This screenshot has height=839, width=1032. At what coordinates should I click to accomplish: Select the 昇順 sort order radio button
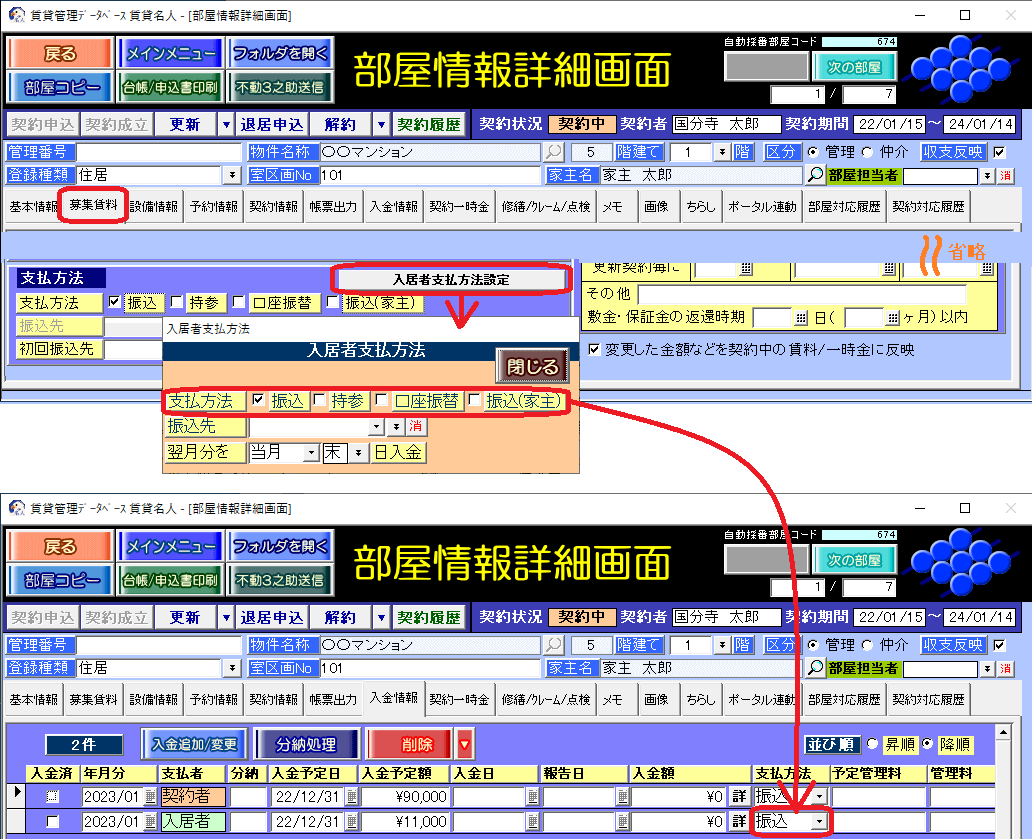pyautogui.click(x=872, y=744)
